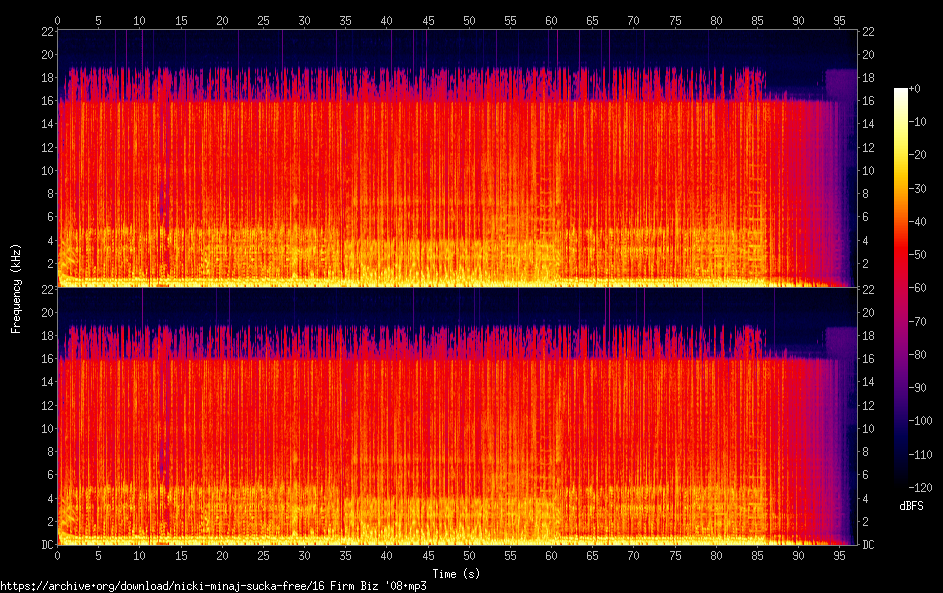Click the 10 tick on the top time axis
943x593 pixels.
[139, 20]
